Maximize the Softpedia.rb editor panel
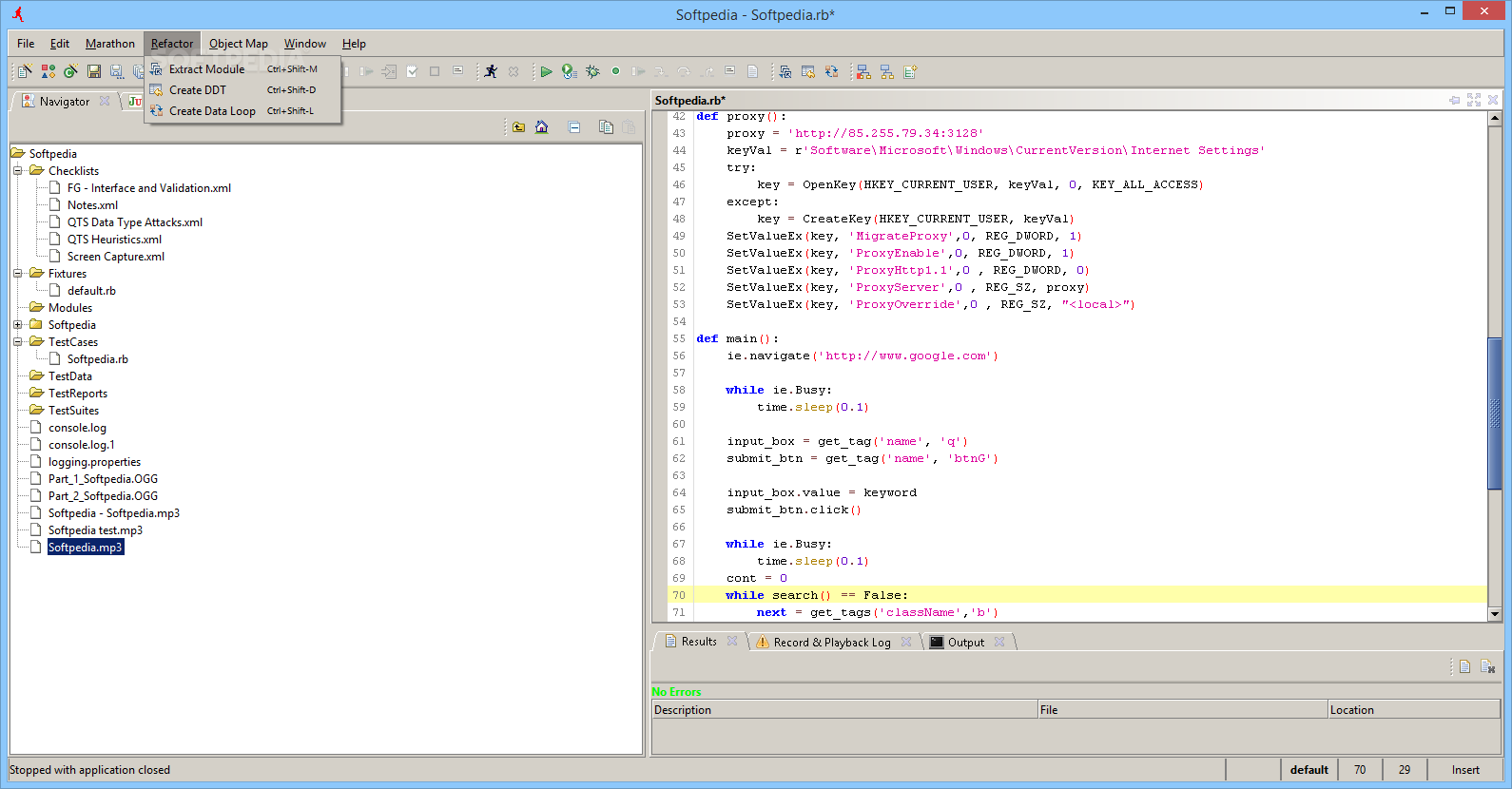 [x=1474, y=100]
